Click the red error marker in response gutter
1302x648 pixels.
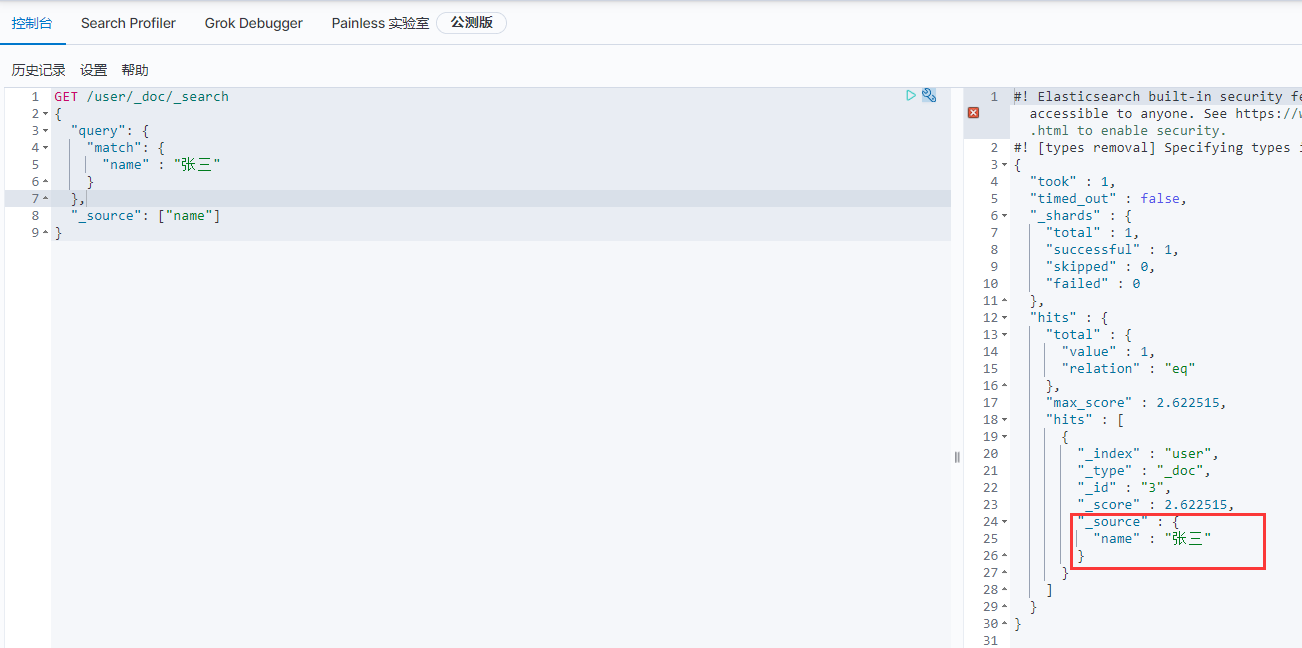pyautogui.click(x=973, y=113)
